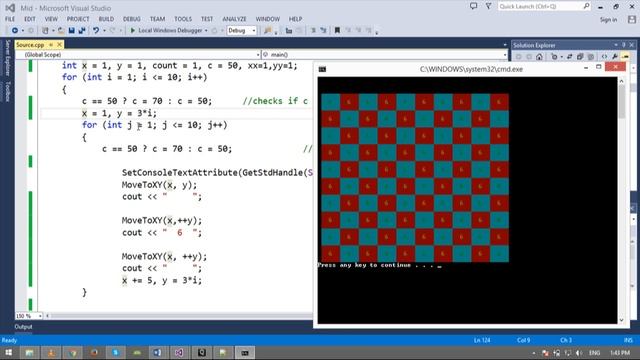Open the BUILD menu
640x360 pixels.
click(x=106, y=19)
